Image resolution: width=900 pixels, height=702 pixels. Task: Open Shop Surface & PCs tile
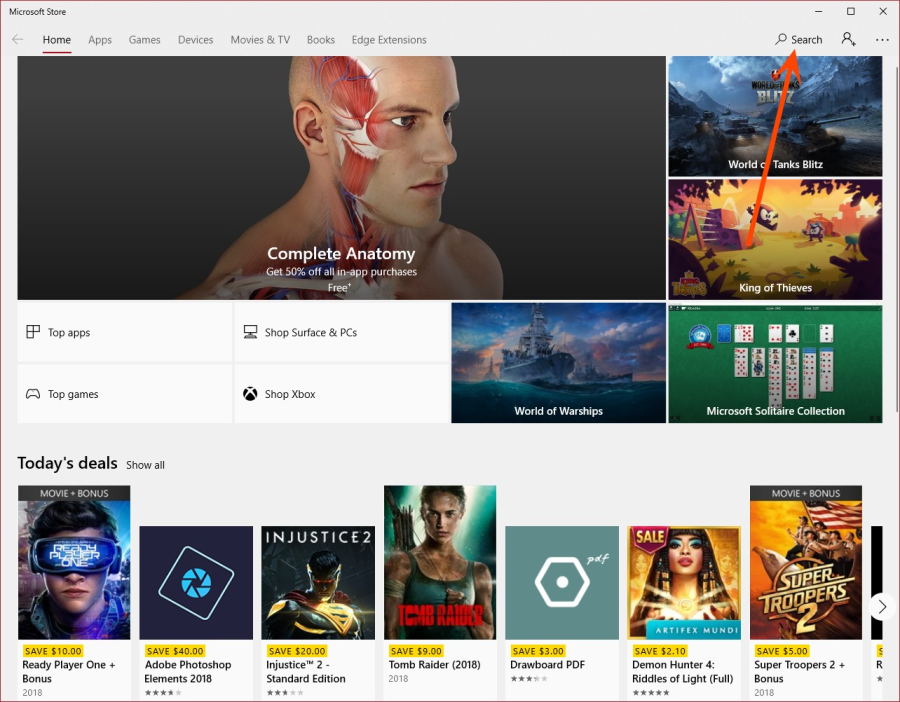(x=342, y=332)
